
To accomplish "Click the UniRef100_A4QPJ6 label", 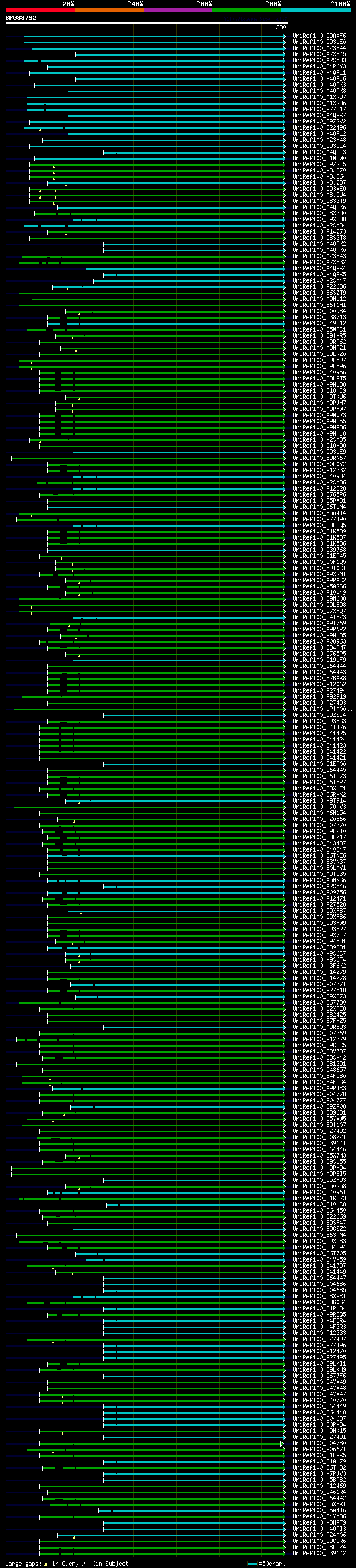I will point(319,78).
